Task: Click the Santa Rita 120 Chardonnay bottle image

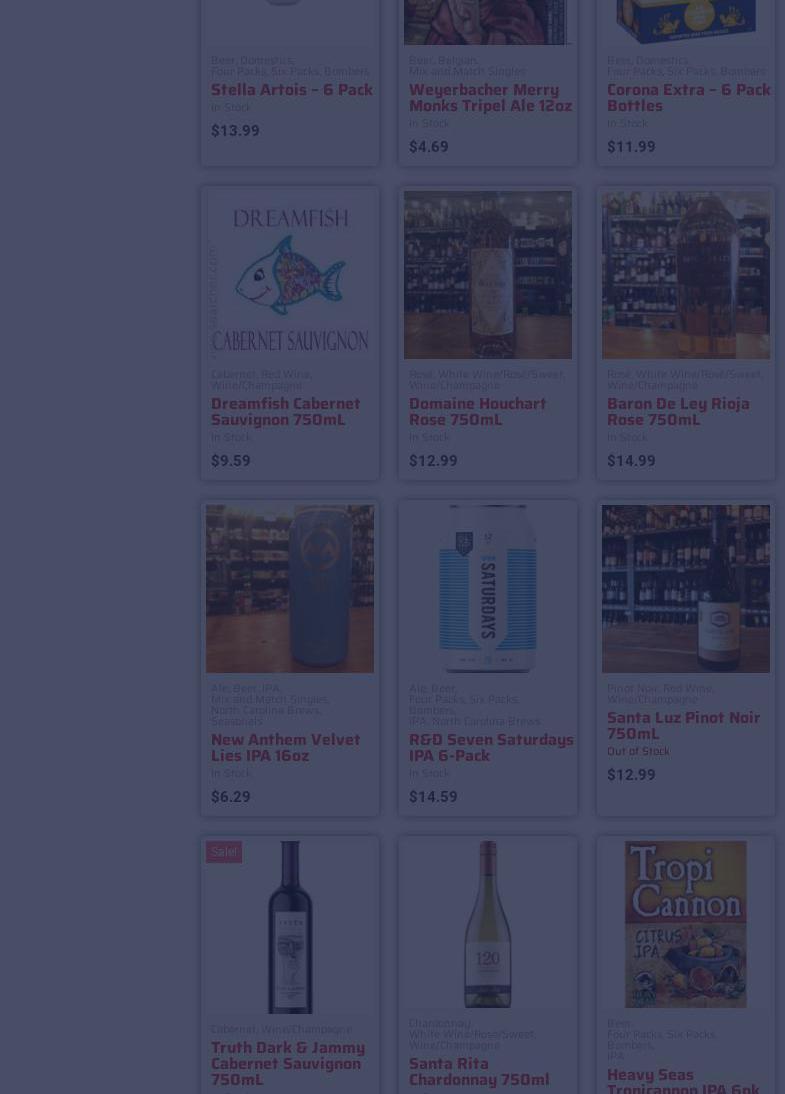Action: [x=488, y=924]
